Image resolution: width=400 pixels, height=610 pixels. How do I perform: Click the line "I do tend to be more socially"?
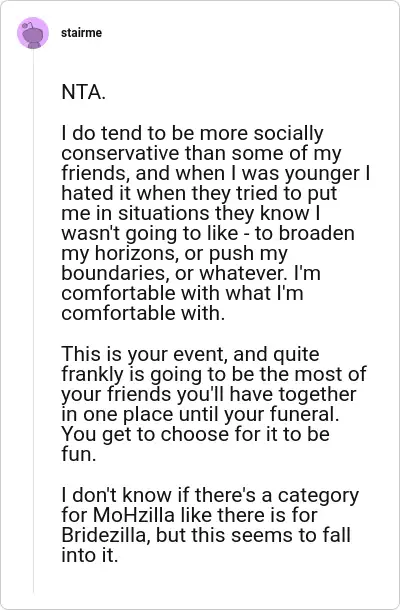[x=192, y=133]
